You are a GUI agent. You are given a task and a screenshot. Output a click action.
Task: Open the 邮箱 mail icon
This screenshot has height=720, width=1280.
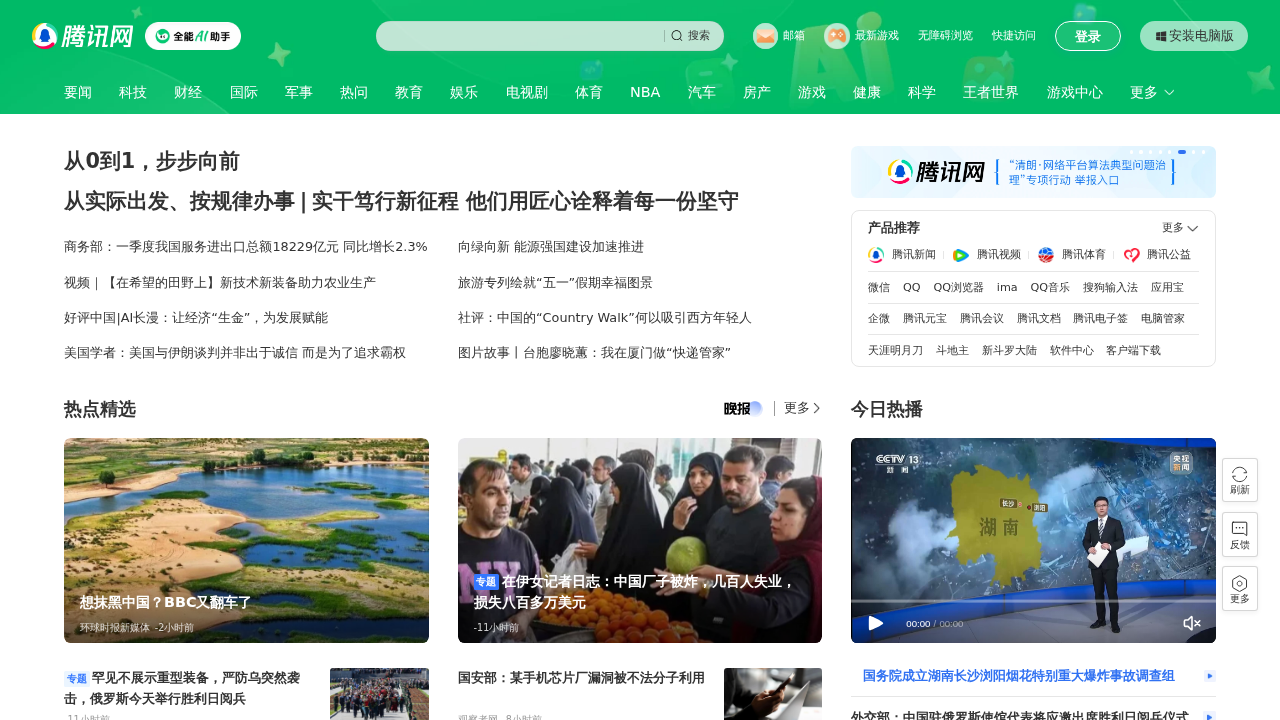tap(765, 36)
